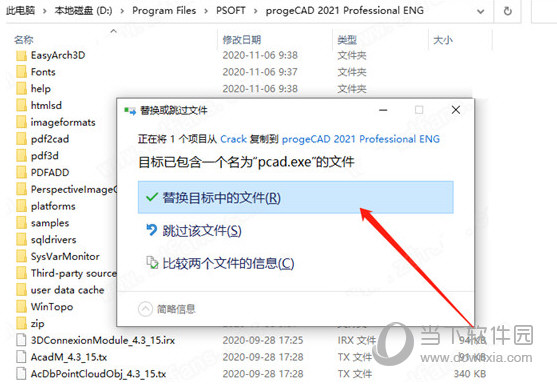
Task: Select the PerspectiveImage folder icon
Action: pos(21,189)
